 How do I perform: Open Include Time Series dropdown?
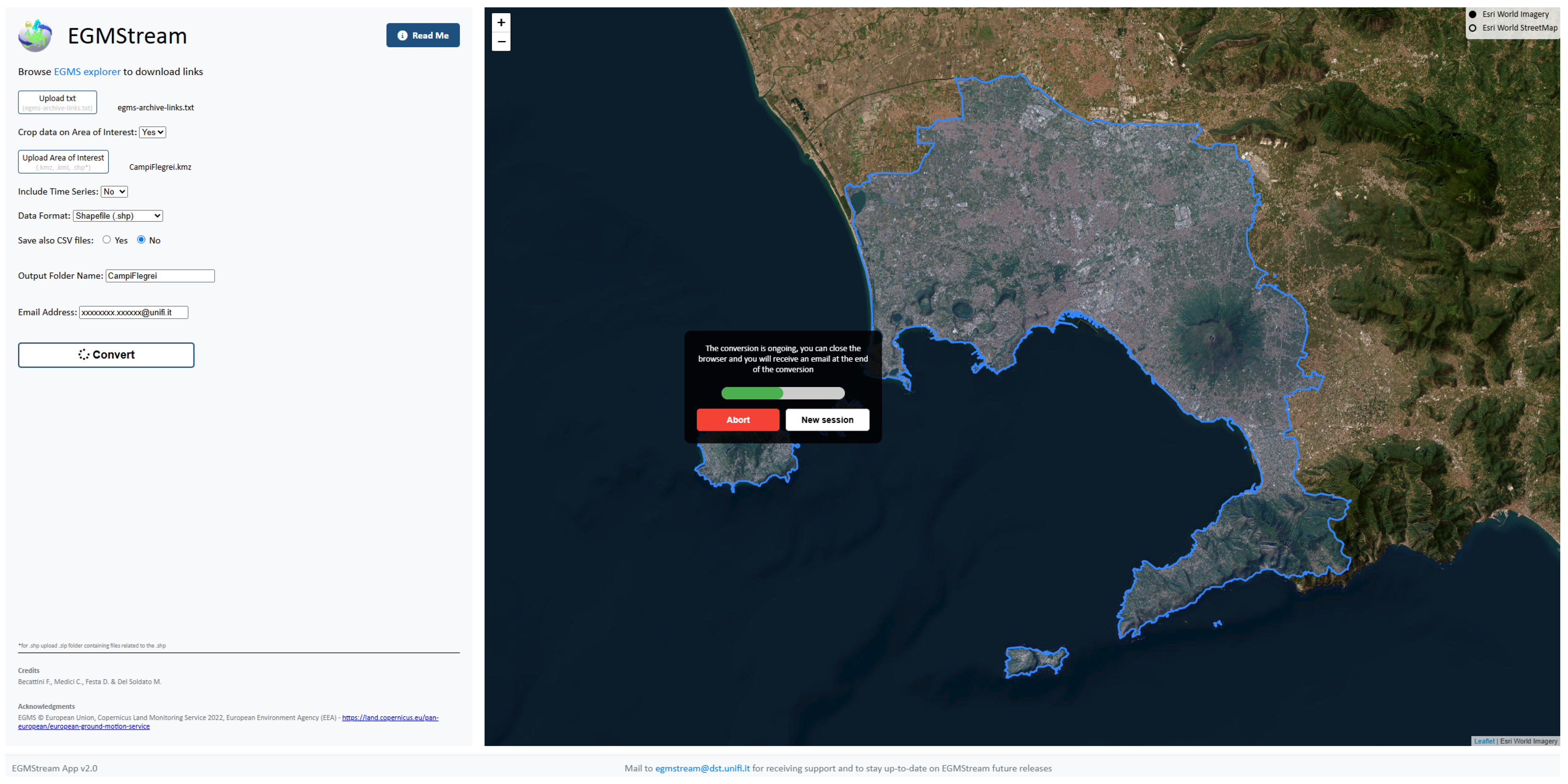(114, 192)
